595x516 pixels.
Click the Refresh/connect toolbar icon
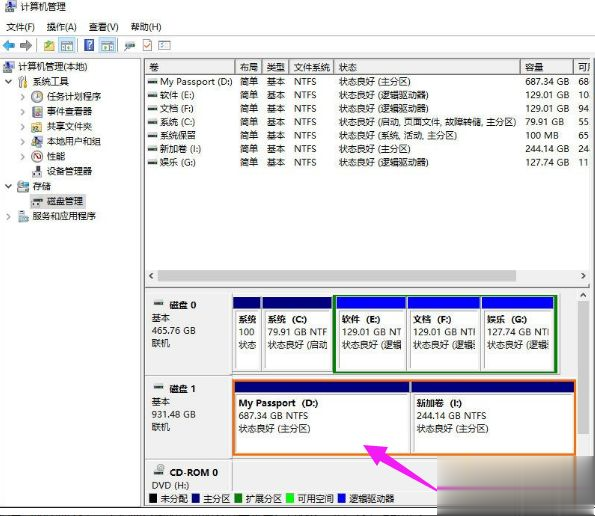[129, 46]
